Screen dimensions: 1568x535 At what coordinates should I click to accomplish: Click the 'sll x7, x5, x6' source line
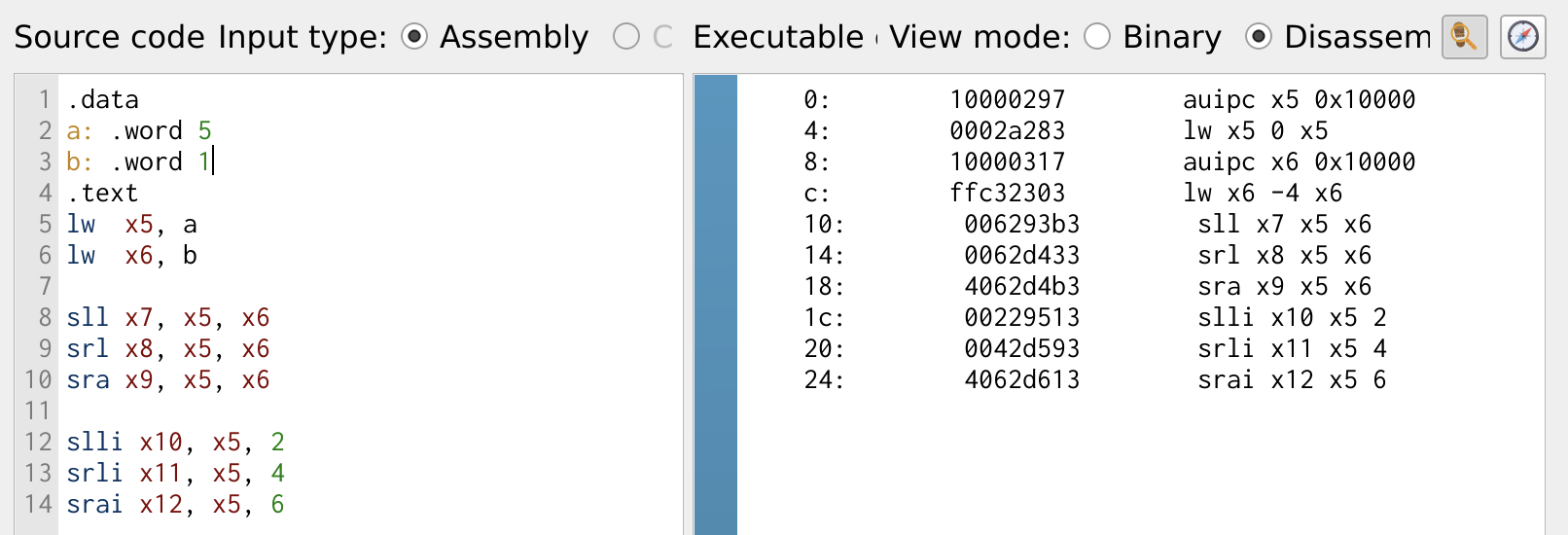point(168,317)
